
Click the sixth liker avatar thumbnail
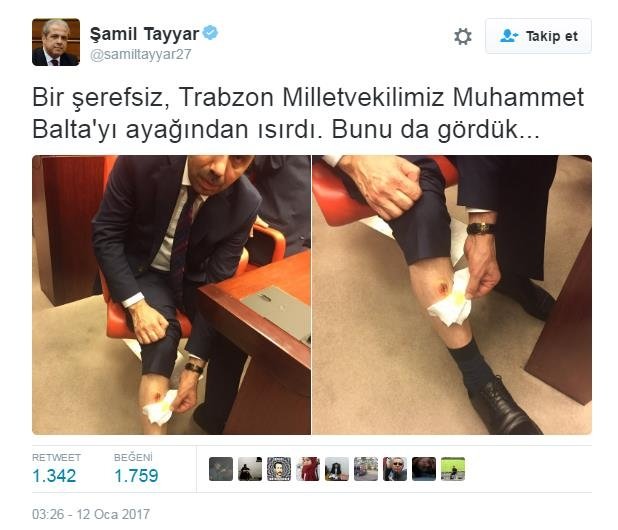pyautogui.click(x=366, y=469)
